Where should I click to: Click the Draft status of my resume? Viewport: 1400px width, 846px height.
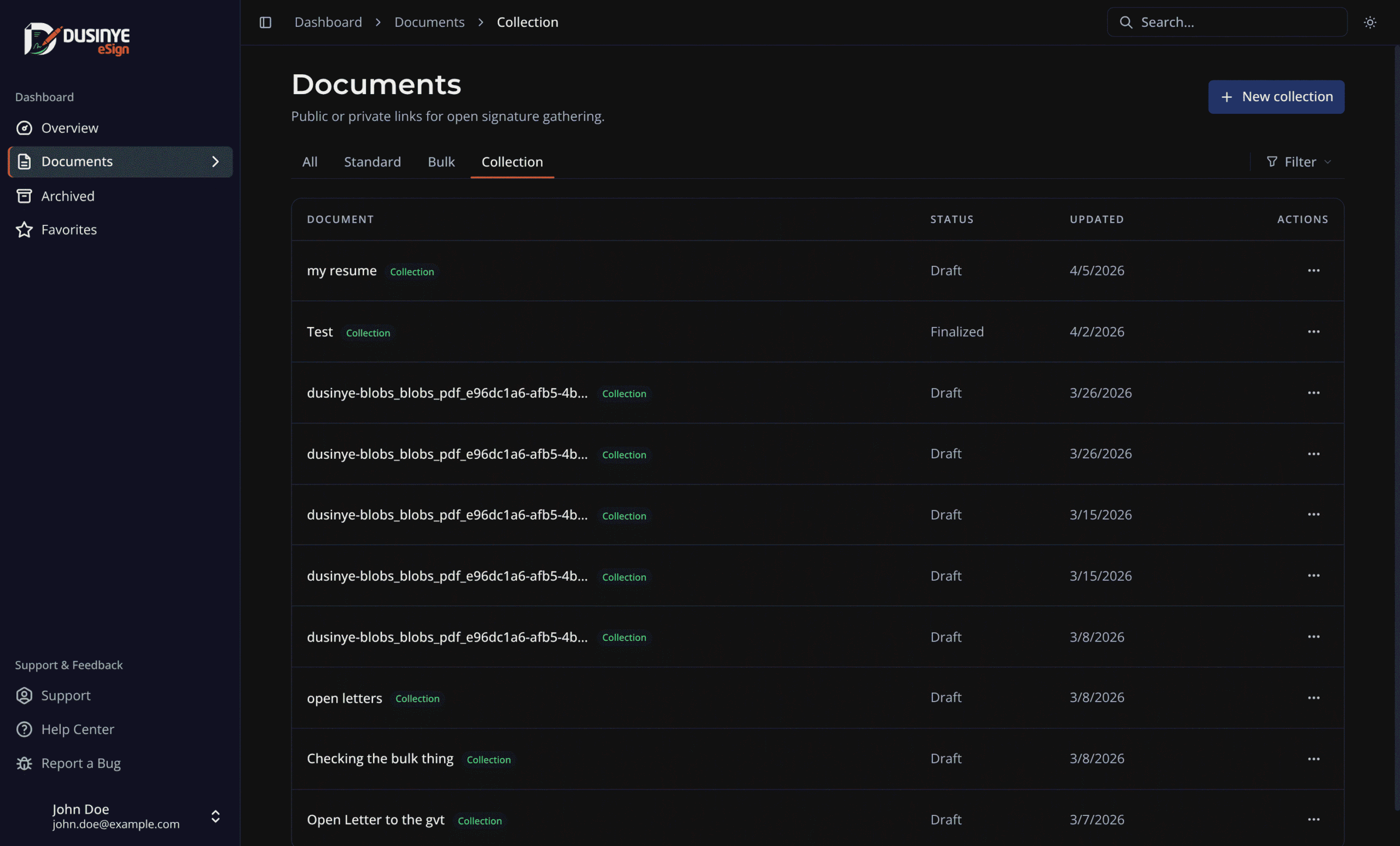pyautogui.click(x=946, y=271)
